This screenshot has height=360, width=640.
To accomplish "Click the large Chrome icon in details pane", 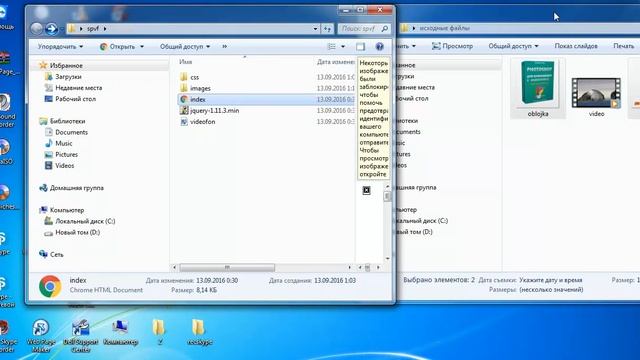I will 50,287.
